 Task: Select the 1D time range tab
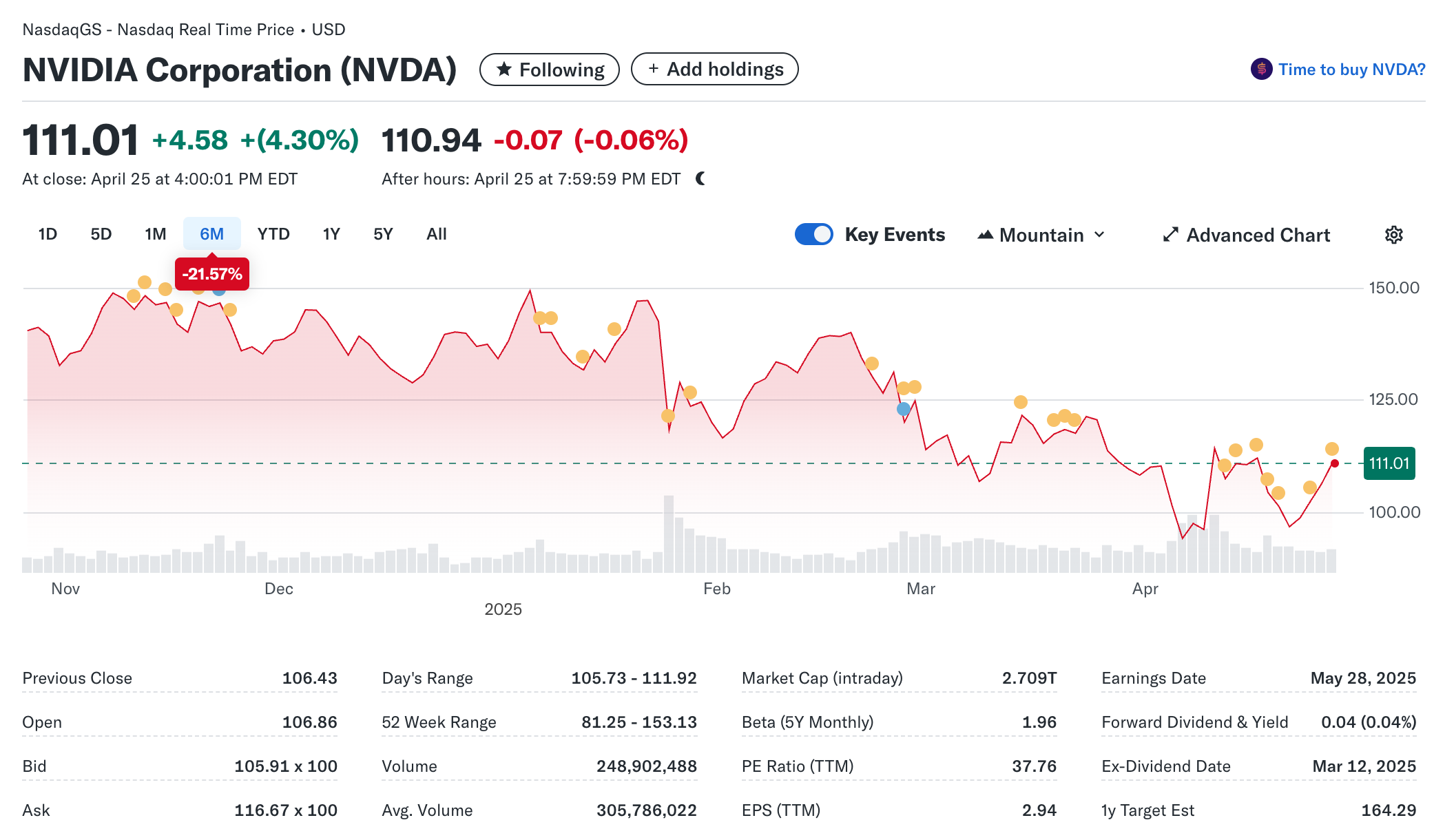[x=48, y=234]
